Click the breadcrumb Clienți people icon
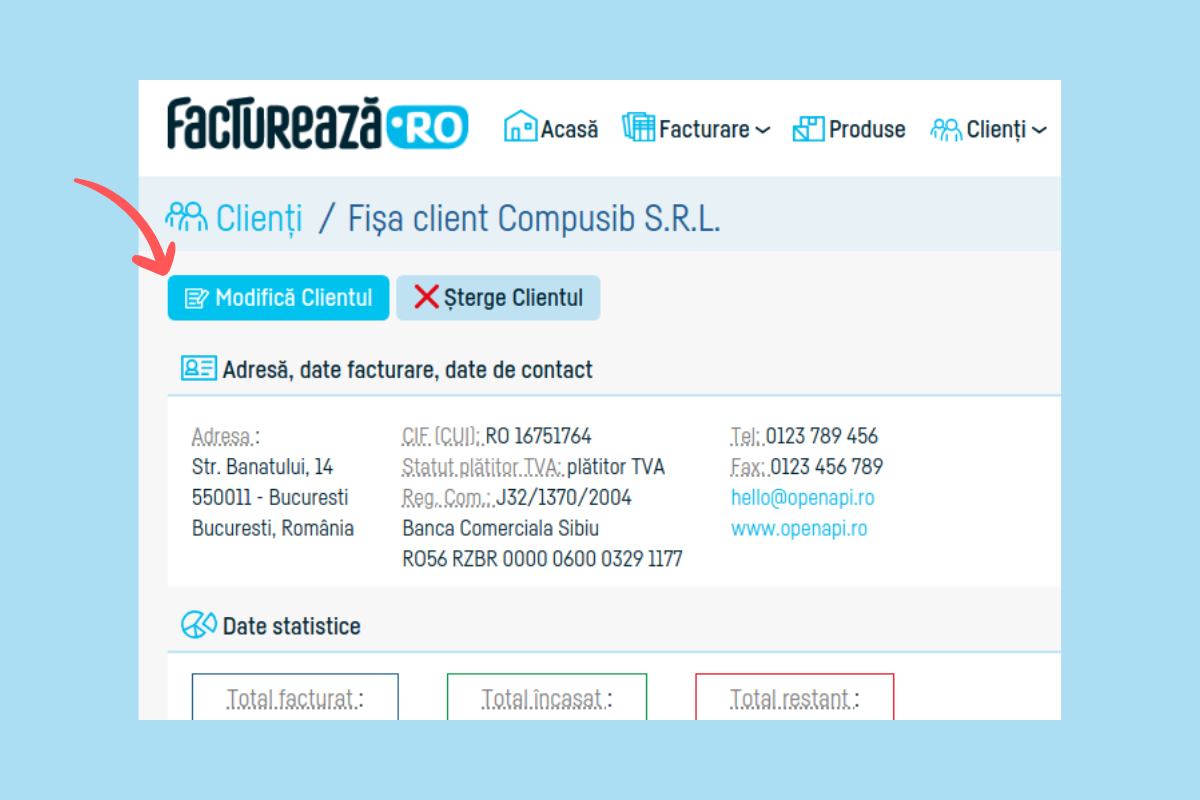1200x800 pixels. pos(187,216)
